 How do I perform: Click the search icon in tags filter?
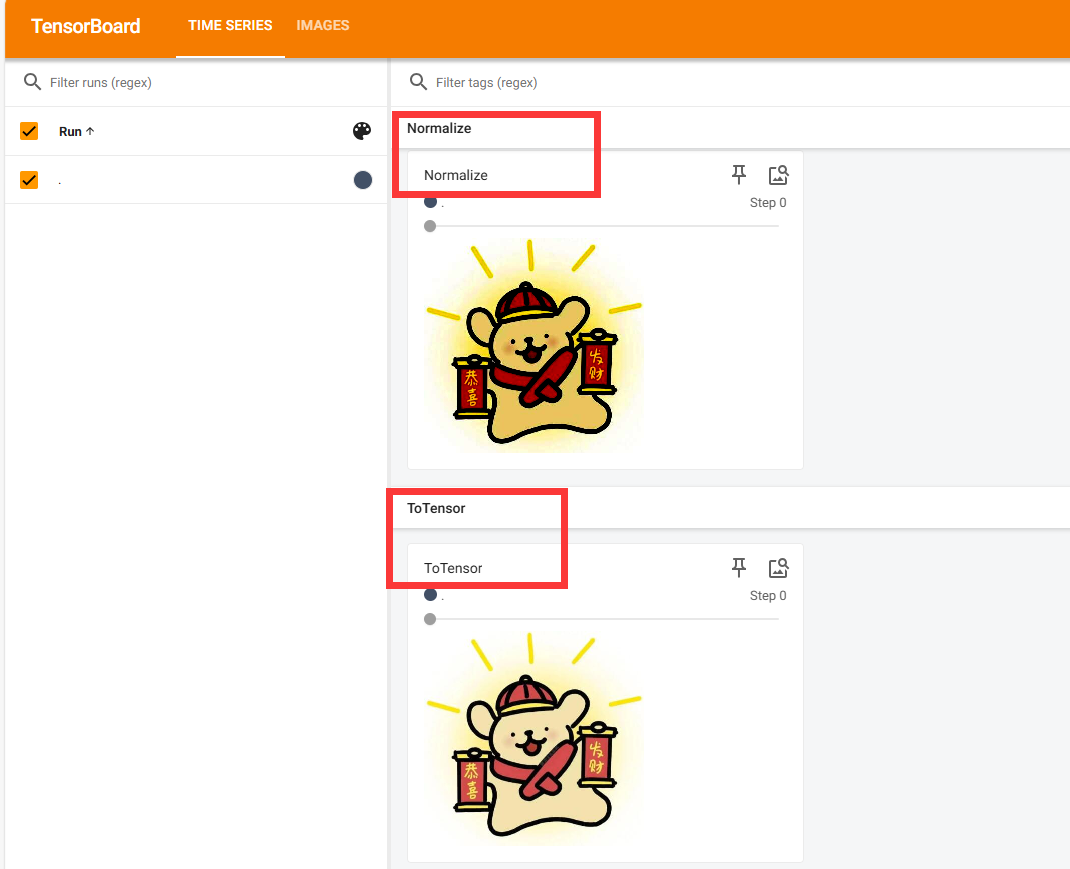coord(418,82)
